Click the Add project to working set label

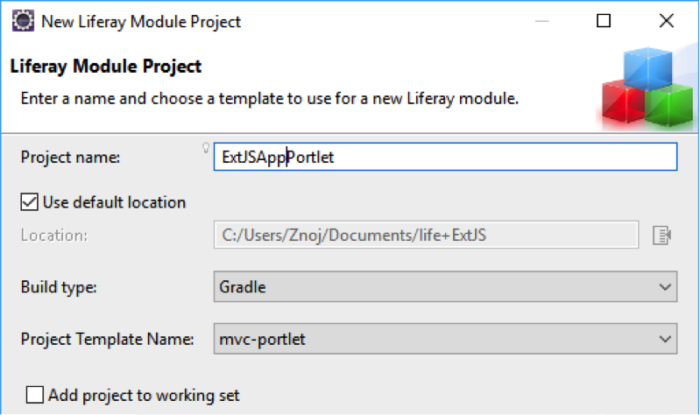tap(144, 395)
